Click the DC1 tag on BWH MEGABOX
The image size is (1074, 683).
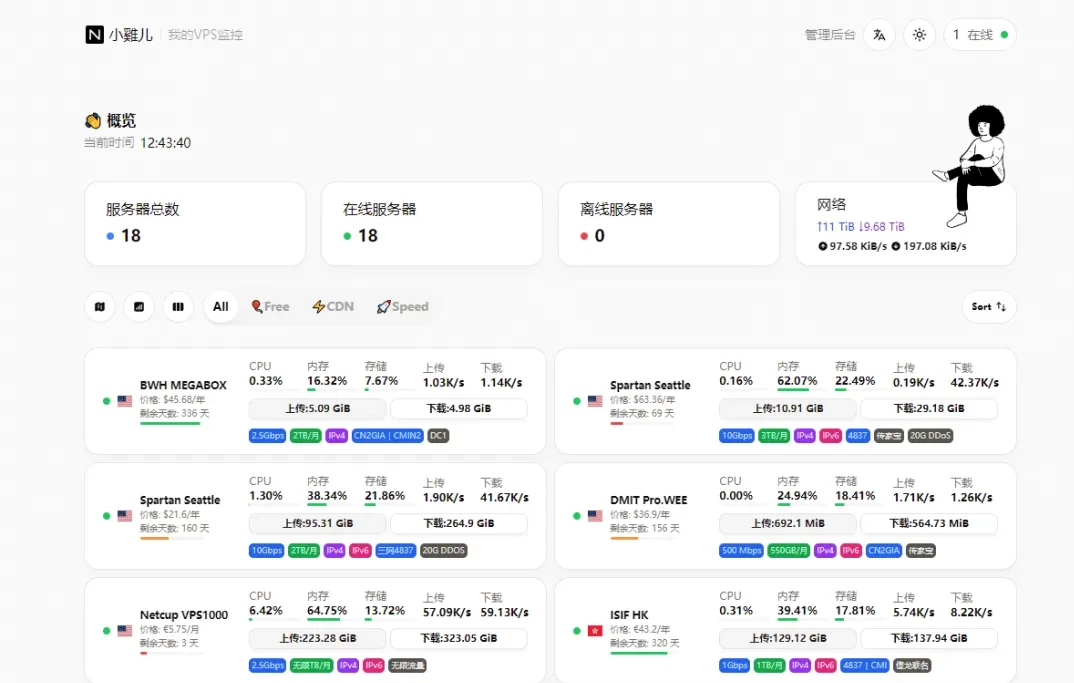click(438, 436)
